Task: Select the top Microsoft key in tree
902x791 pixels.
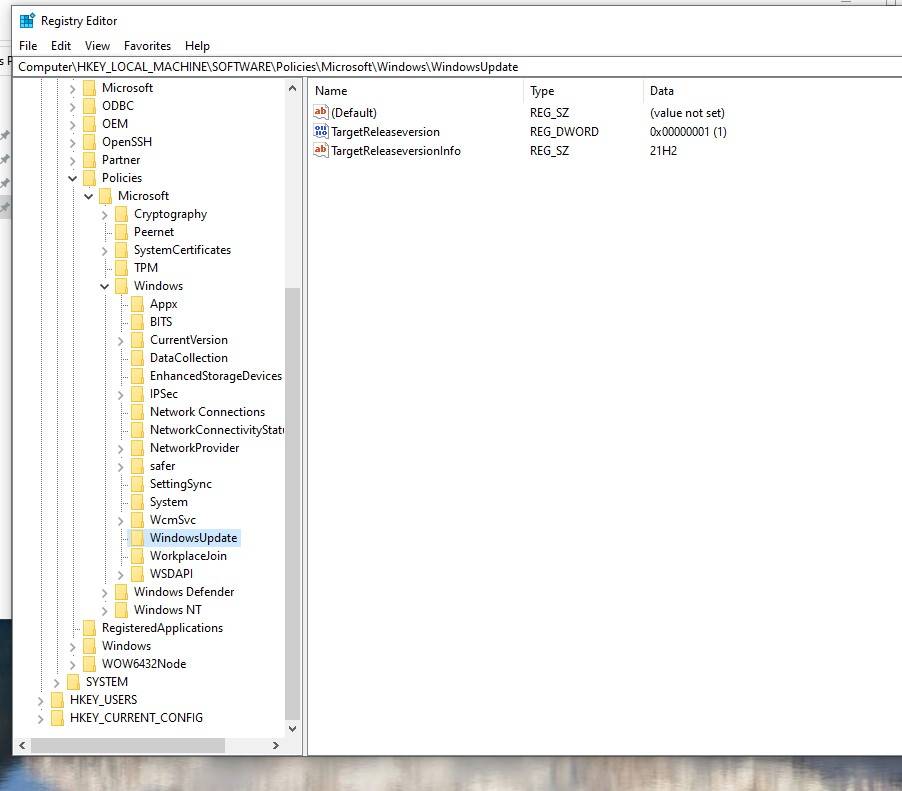Action: 127,88
